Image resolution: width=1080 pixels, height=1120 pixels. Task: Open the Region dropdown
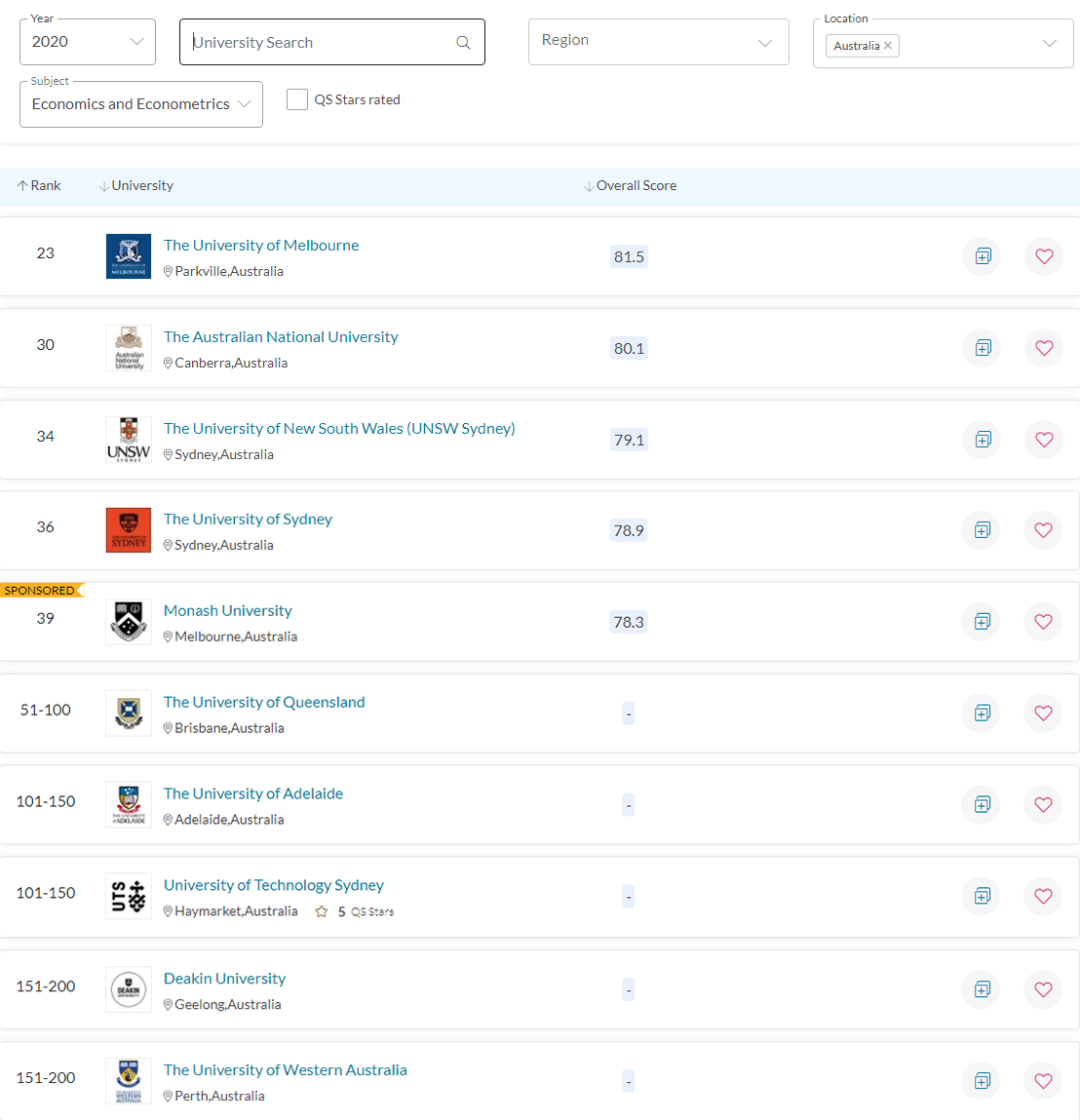[659, 41]
